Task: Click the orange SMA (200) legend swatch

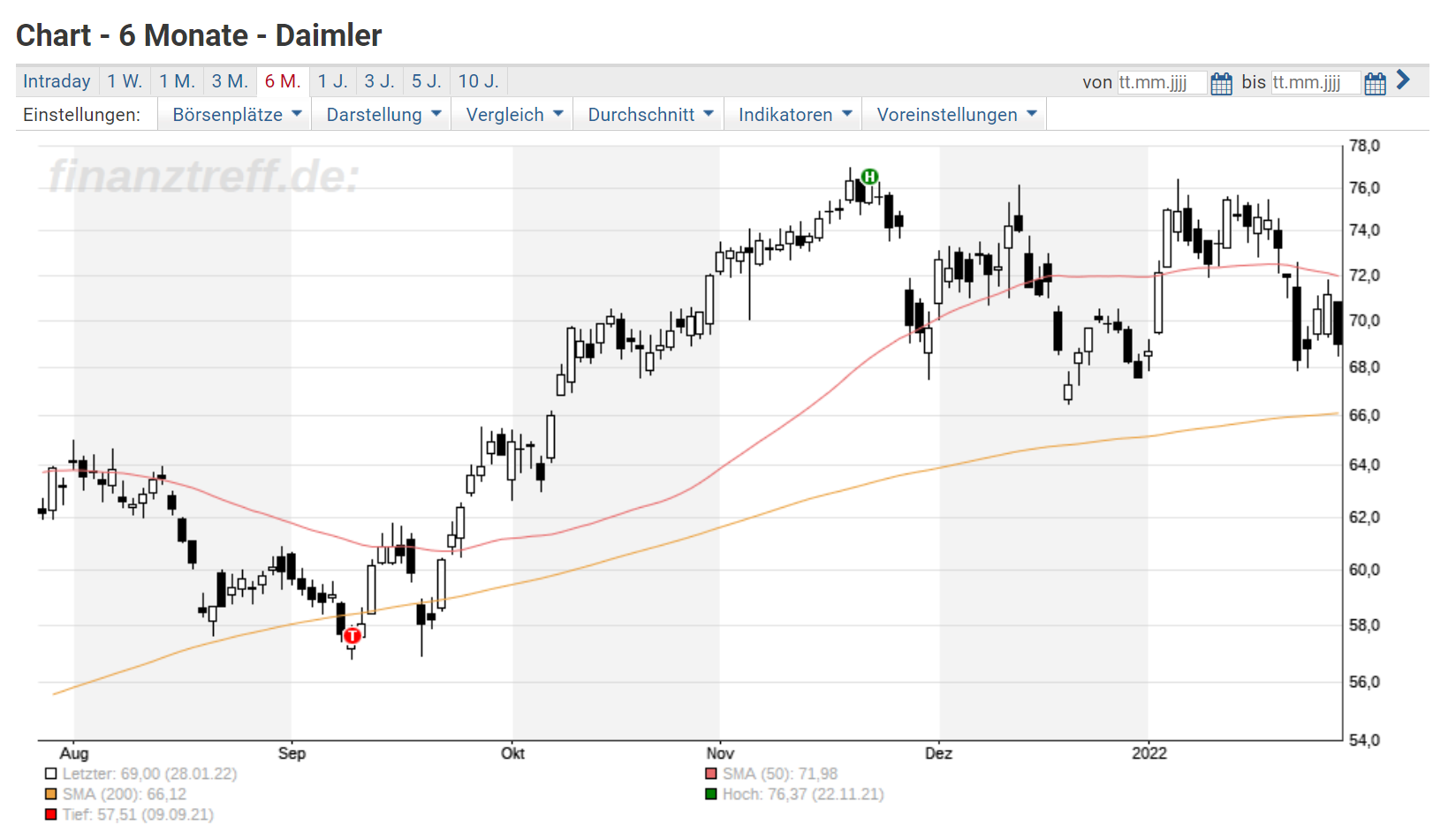Action: 50,794
